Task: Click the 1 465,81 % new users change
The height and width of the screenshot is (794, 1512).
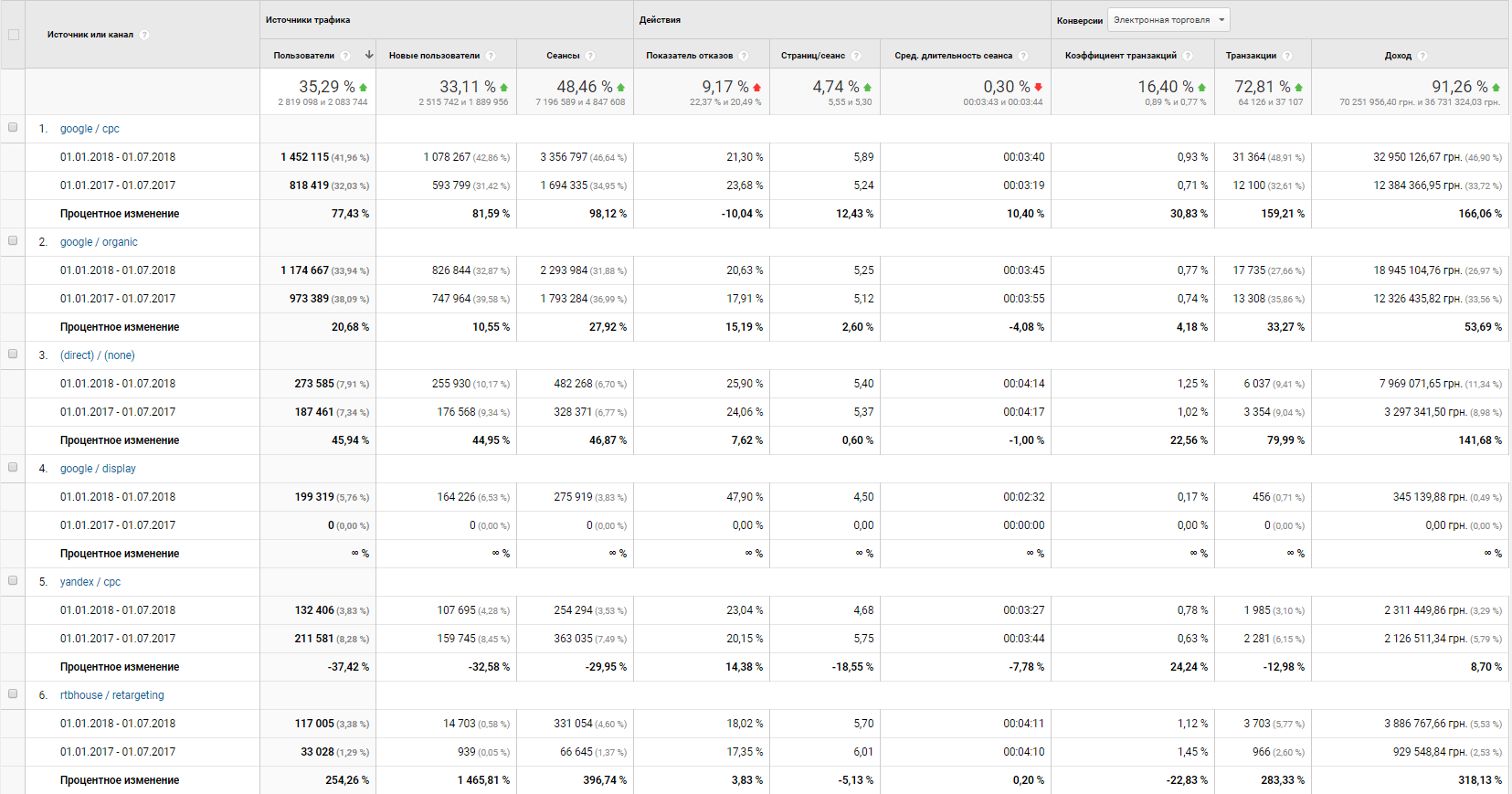Action: click(483, 780)
